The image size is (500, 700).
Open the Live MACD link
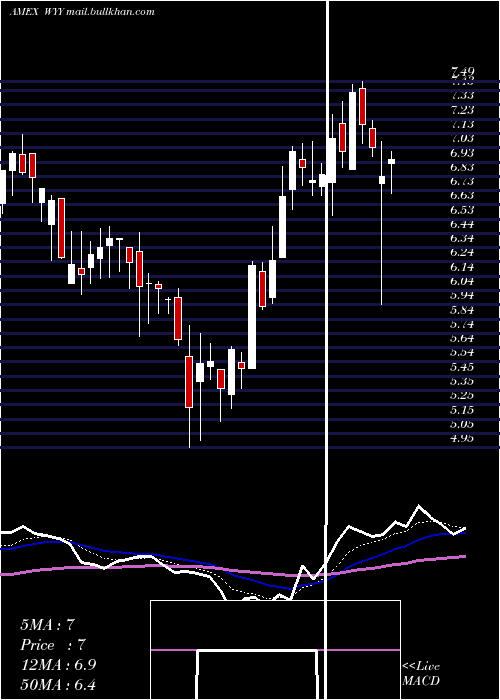point(421,673)
